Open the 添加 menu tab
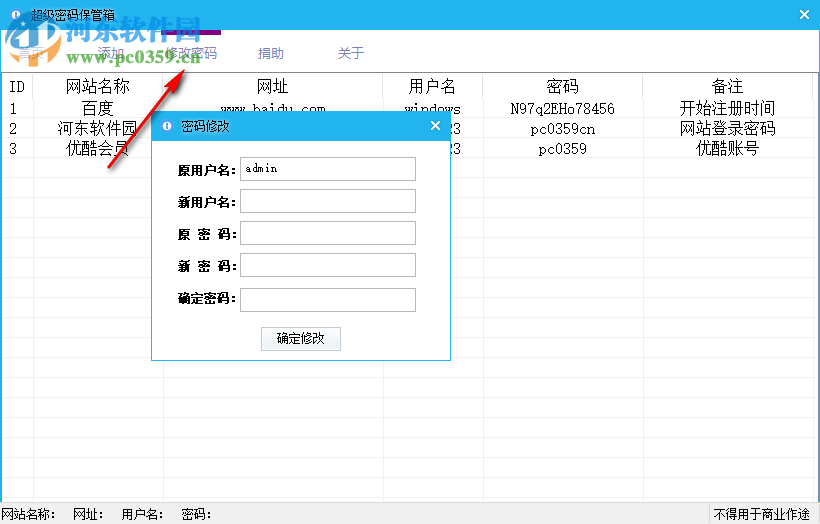This screenshot has width=820, height=524. [x=111, y=53]
